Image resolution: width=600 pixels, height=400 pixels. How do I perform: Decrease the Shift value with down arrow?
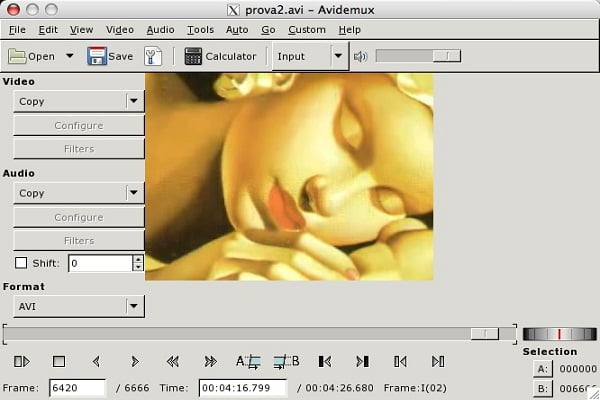point(138,267)
